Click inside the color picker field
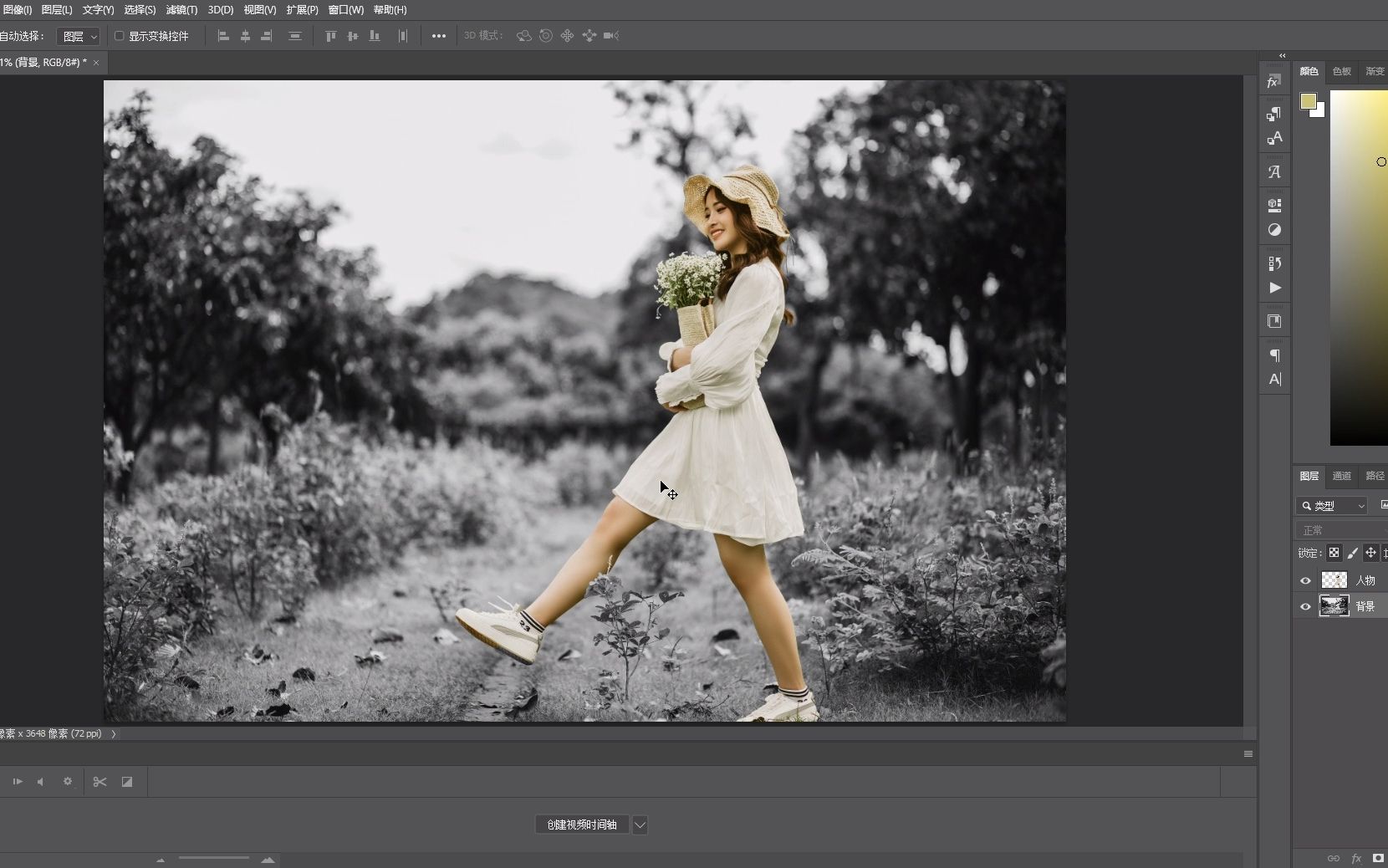Screen dimensions: 1388x868 1359,268
